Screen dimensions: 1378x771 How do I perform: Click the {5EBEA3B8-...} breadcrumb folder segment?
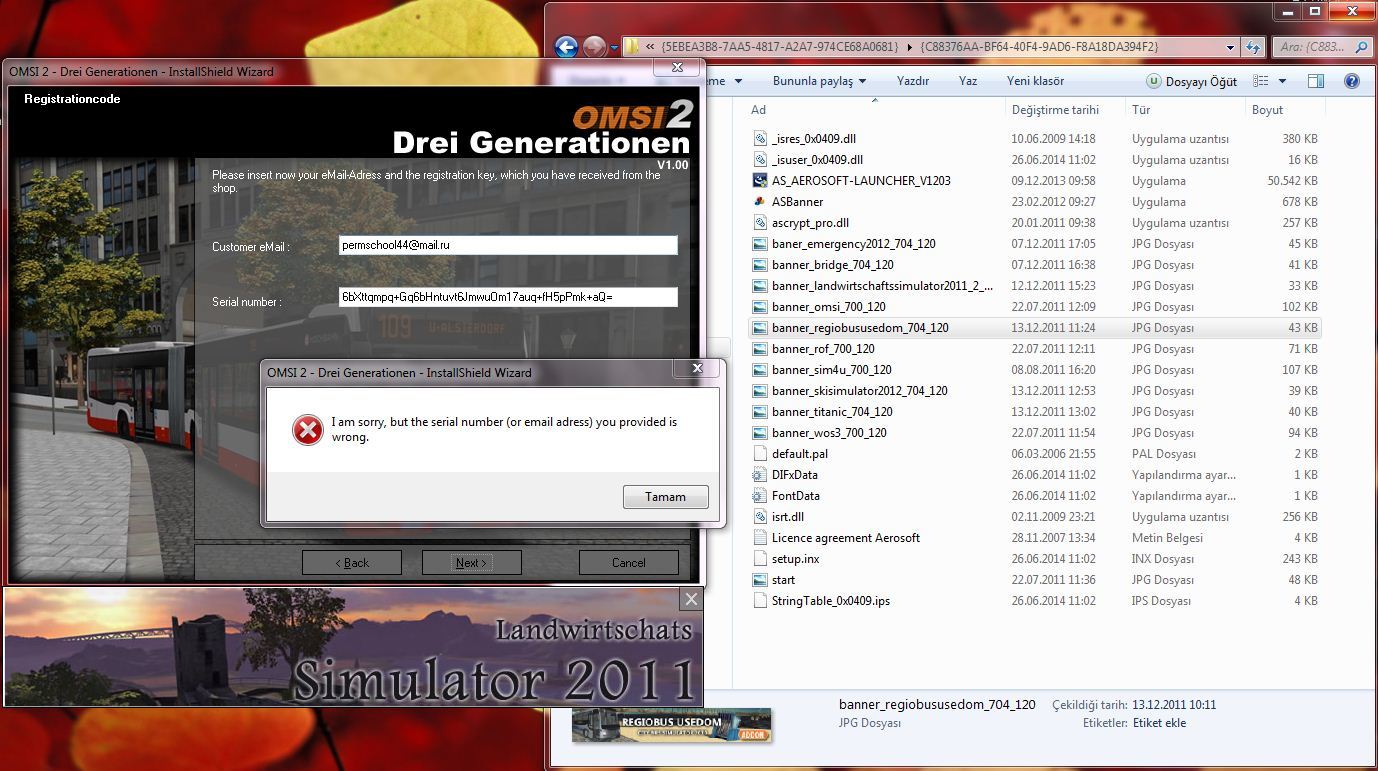(x=780, y=47)
